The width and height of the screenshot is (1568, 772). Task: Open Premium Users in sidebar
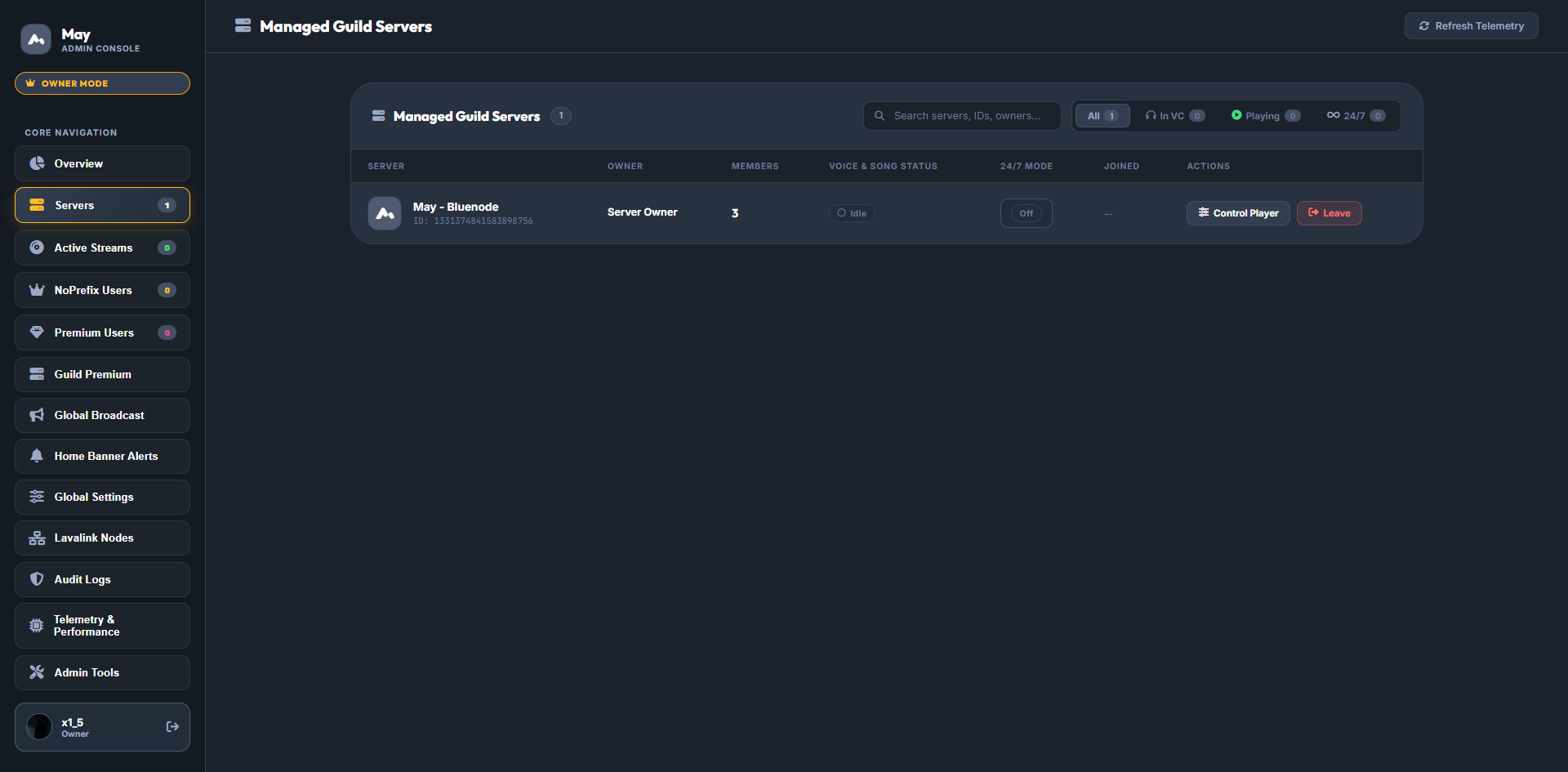(x=102, y=332)
